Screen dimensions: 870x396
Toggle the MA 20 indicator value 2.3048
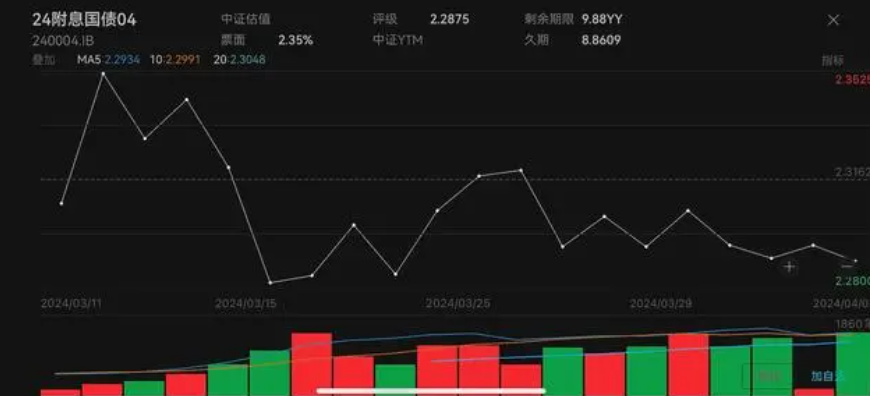coord(240,60)
